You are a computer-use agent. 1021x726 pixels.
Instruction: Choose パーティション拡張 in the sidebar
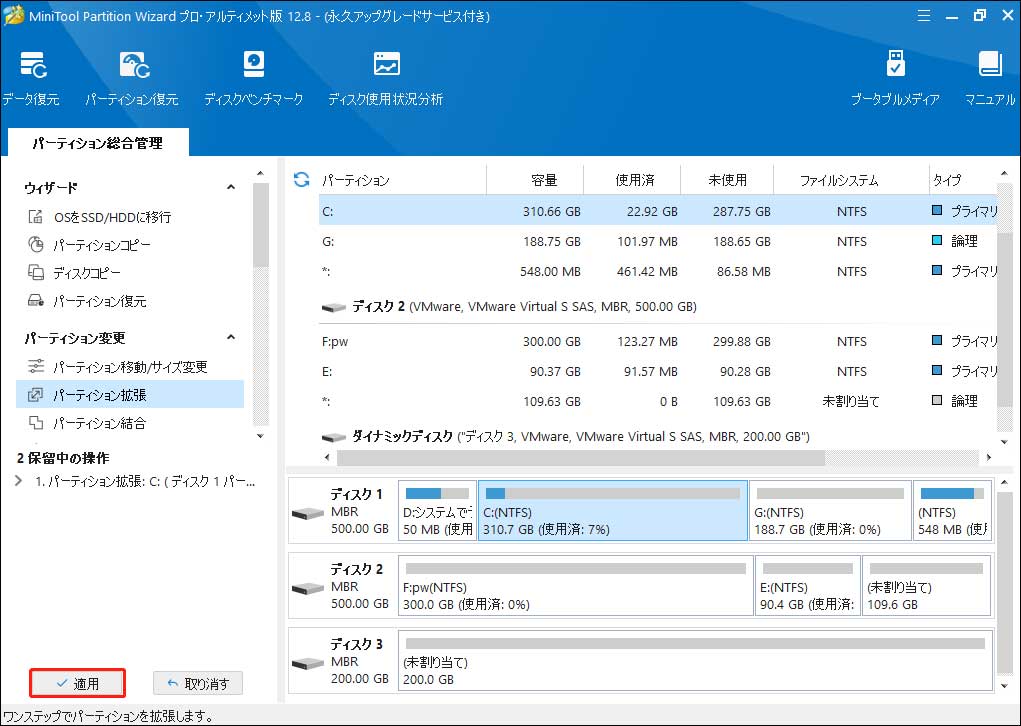100,395
